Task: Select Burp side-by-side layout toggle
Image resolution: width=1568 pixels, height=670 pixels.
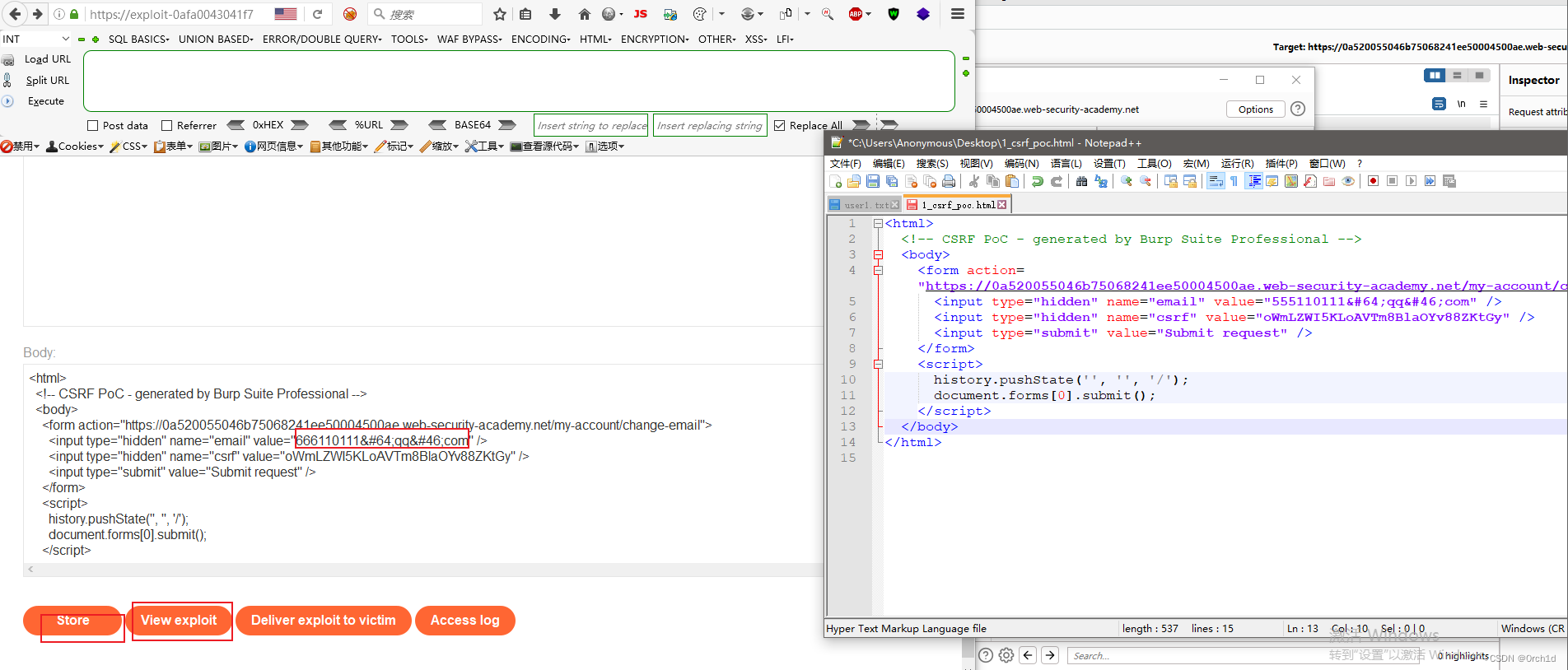Action: (1435, 76)
